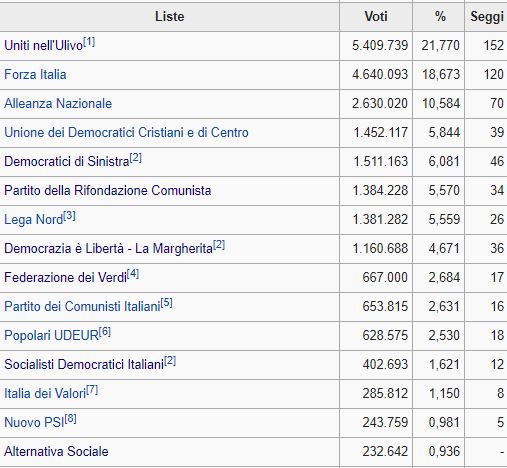This screenshot has height=468, width=507.
Task: Select vote count 1.381.282
Action: (x=380, y=220)
